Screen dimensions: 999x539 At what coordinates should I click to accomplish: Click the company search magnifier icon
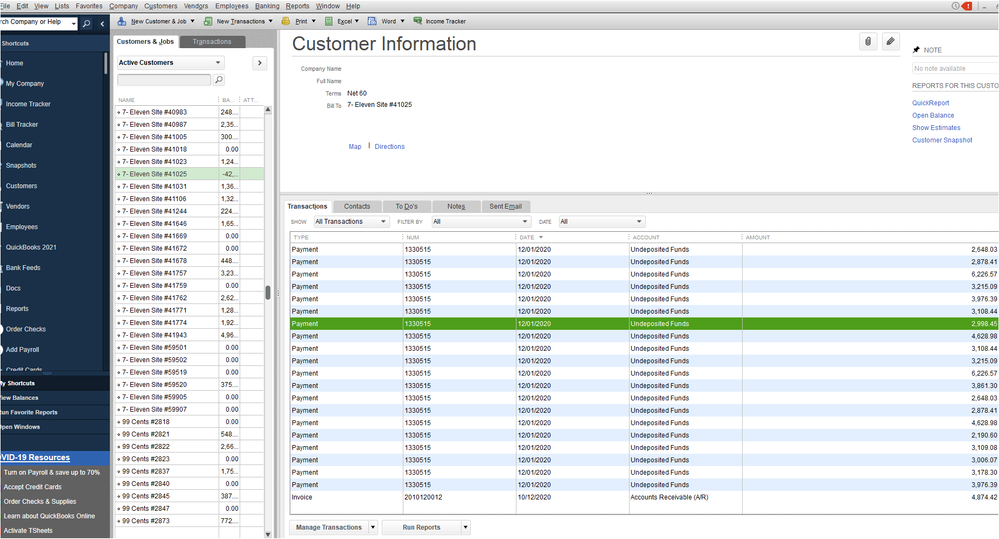coord(86,23)
